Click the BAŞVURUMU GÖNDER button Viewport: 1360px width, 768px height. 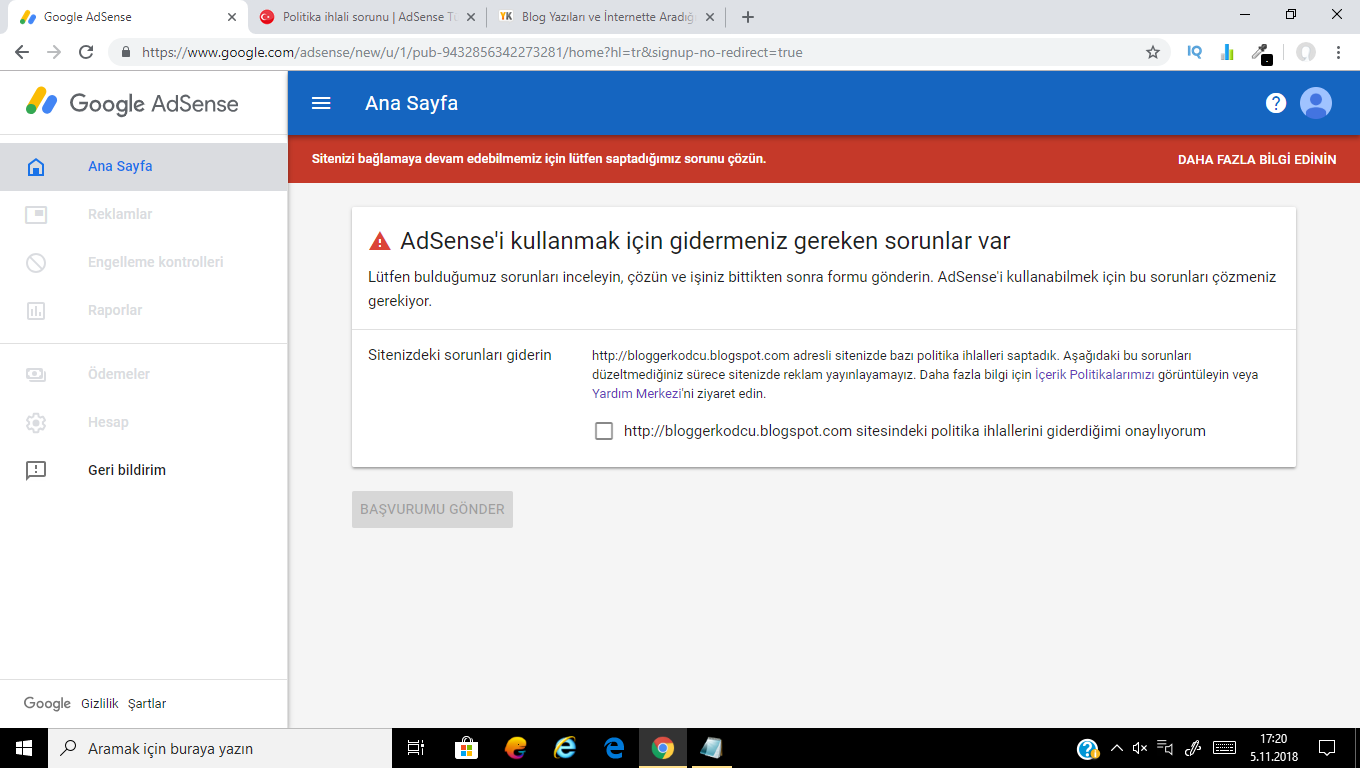(x=432, y=509)
